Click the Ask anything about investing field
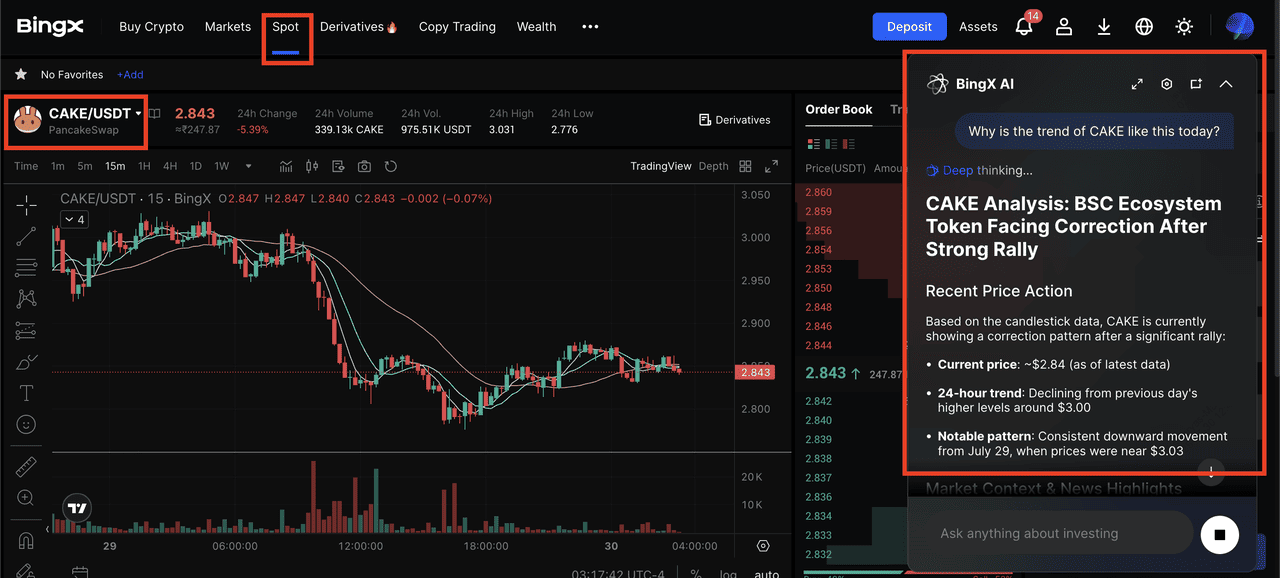 click(1060, 533)
